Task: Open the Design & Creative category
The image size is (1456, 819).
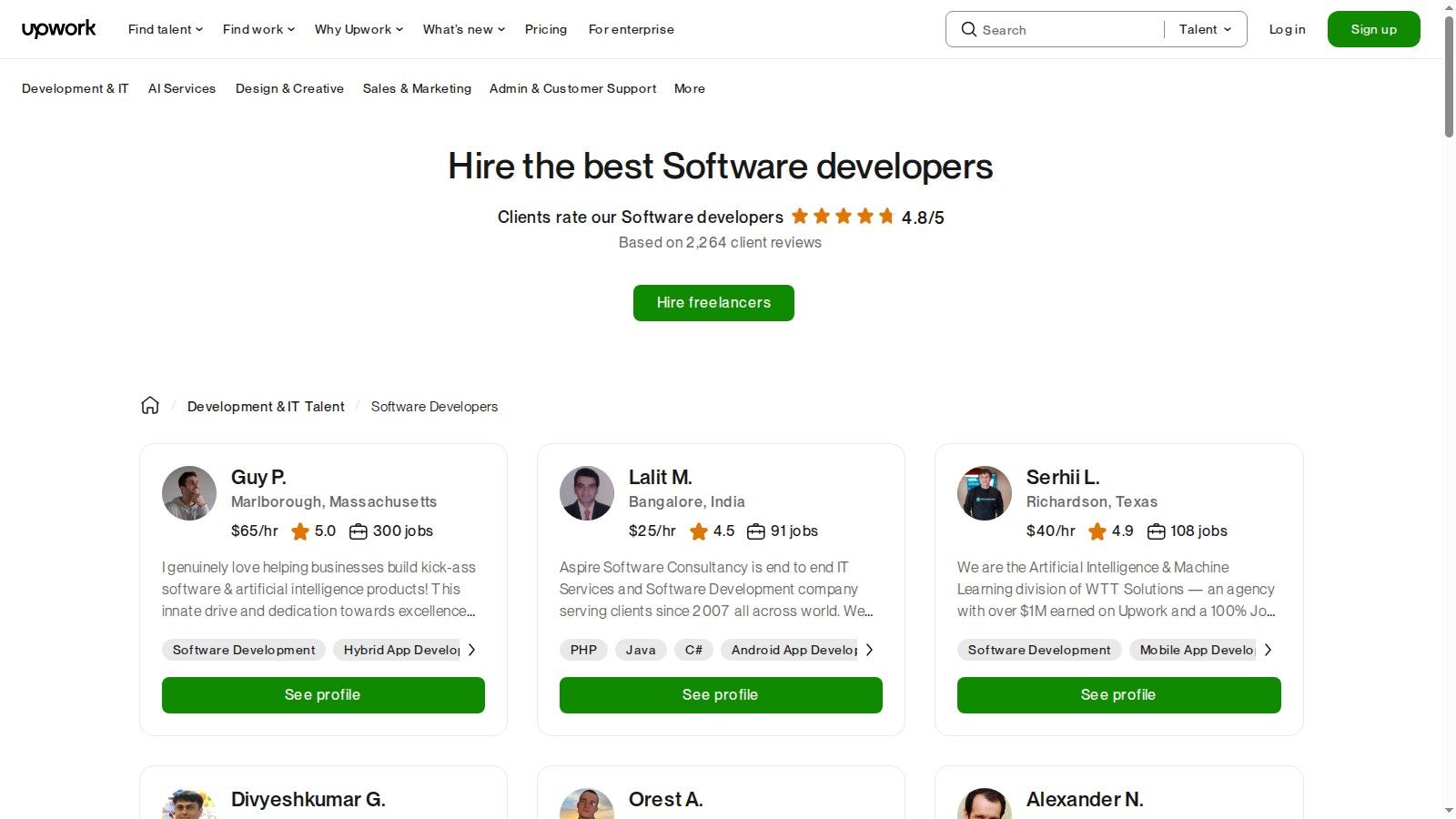Action: click(289, 88)
